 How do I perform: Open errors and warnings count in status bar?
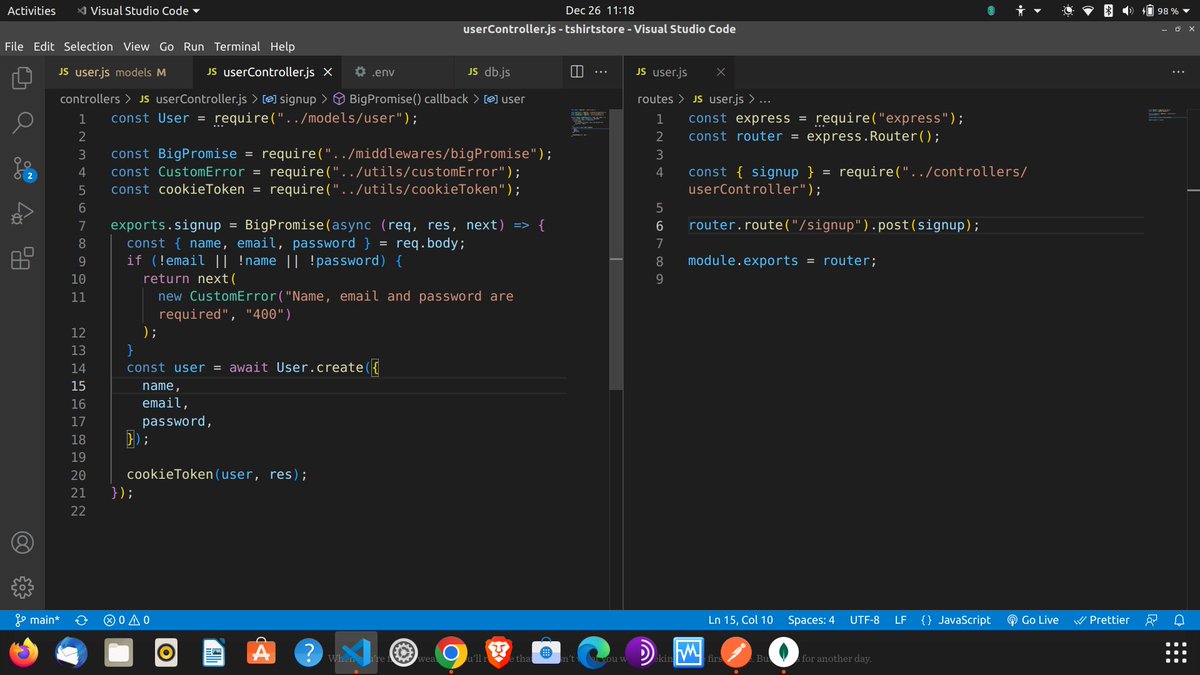127,620
